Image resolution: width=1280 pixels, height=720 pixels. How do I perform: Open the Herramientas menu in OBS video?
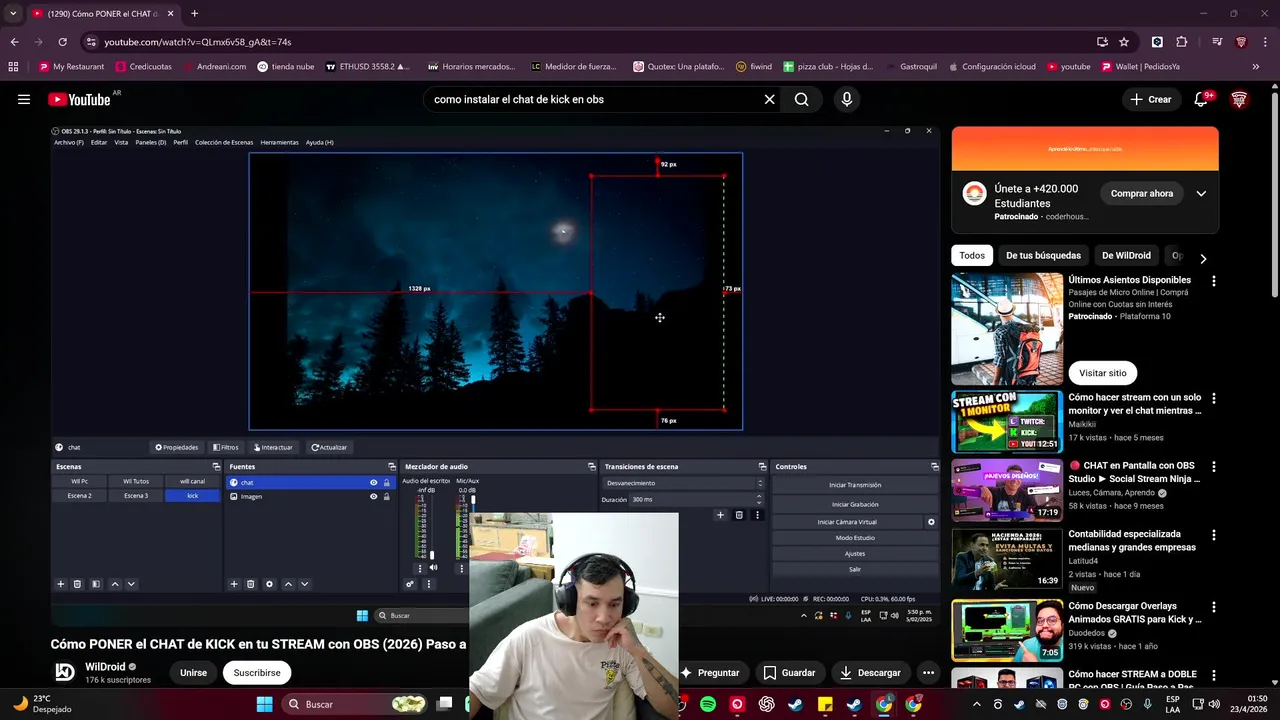tap(279, 142)
